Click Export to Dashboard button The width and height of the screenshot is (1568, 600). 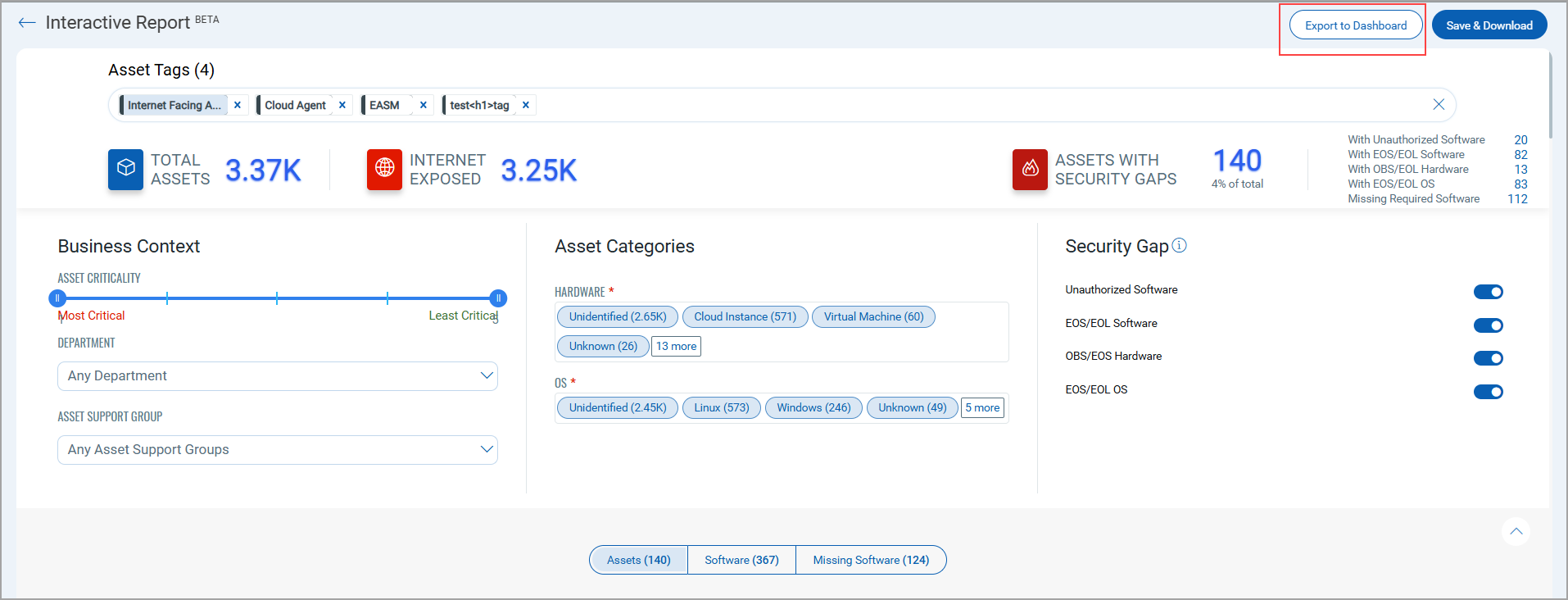tap(1356, 25)
